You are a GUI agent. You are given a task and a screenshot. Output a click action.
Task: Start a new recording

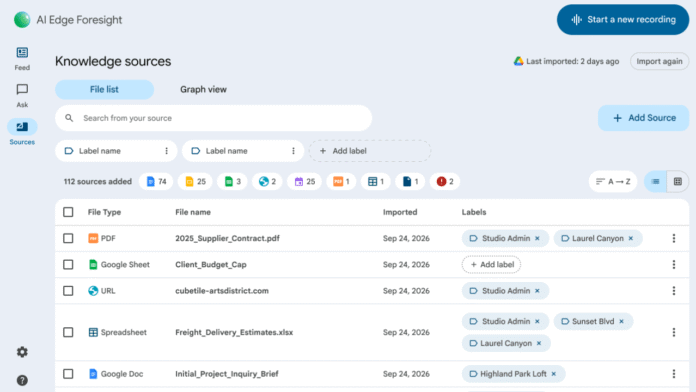click(x=623, y=20)
